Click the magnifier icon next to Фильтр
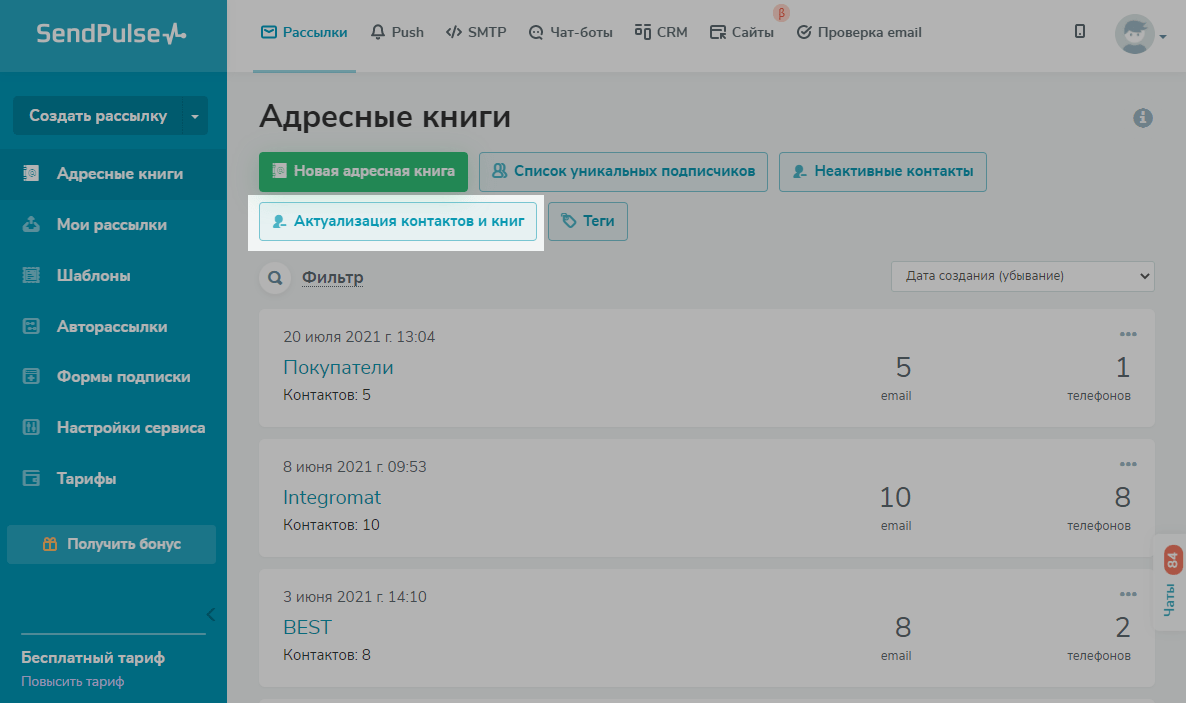This screenshot has width=1186, height=703. 275,278
